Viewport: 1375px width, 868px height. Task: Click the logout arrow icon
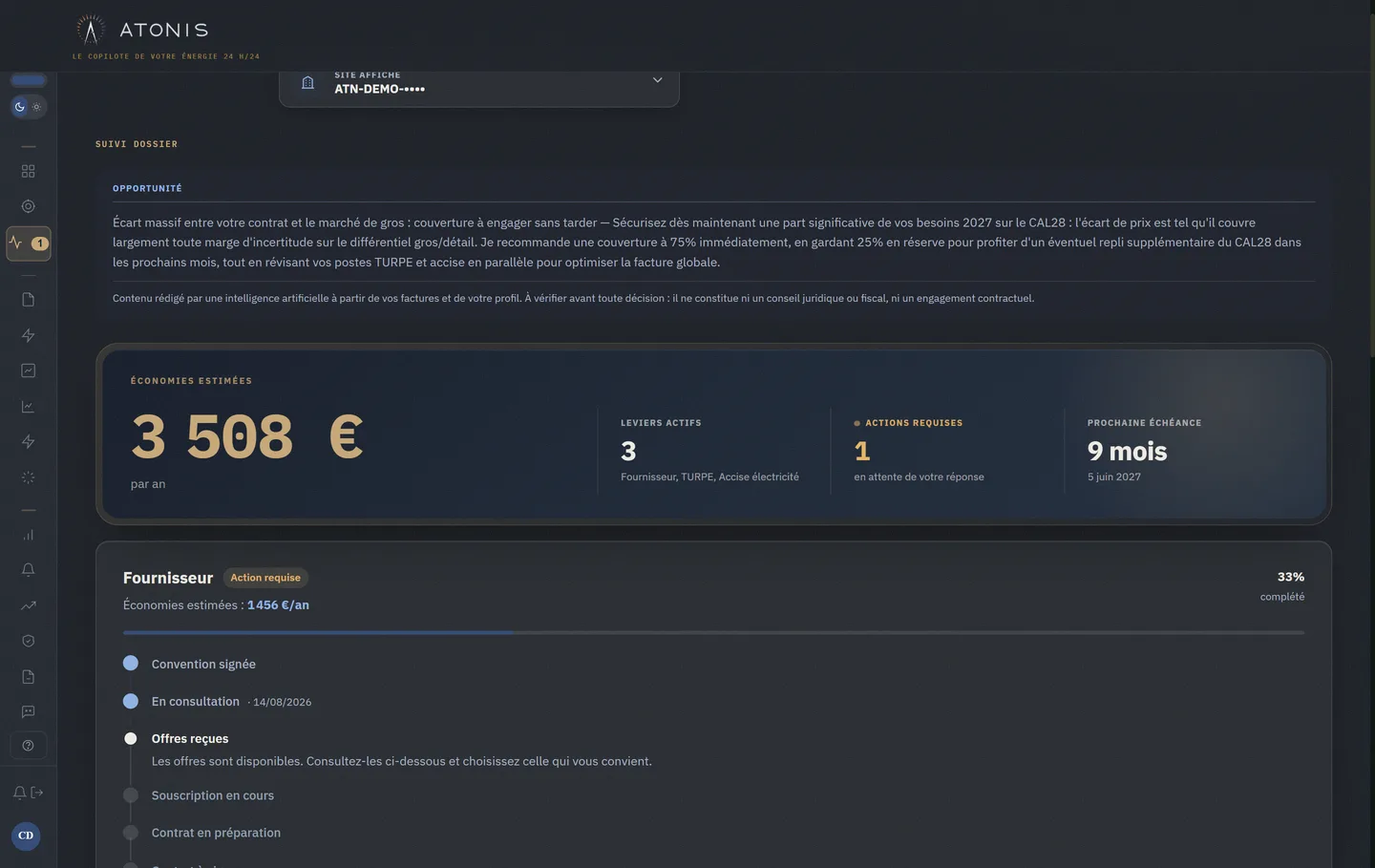pyautogui.click(x=37, y=793)
